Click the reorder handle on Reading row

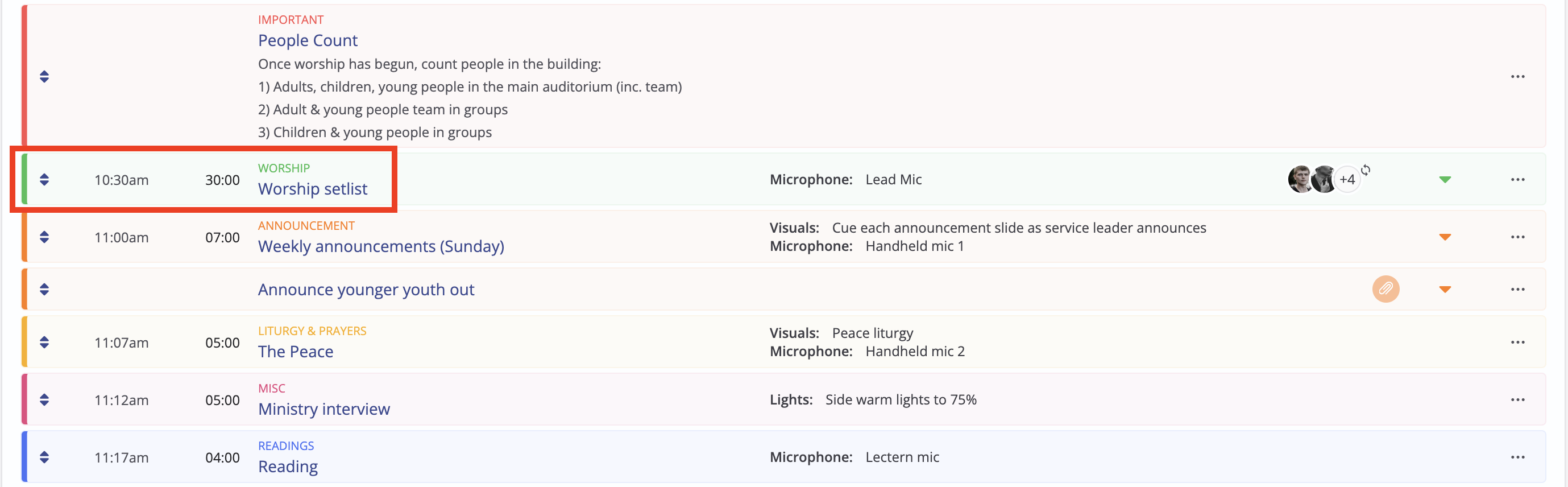pos(44,457)
